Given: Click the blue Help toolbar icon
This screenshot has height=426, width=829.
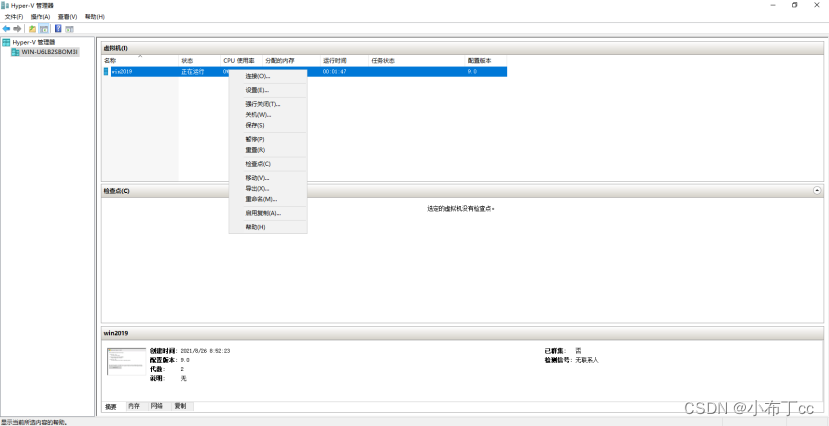Looking at the screenshot, I should click(58, 29).
